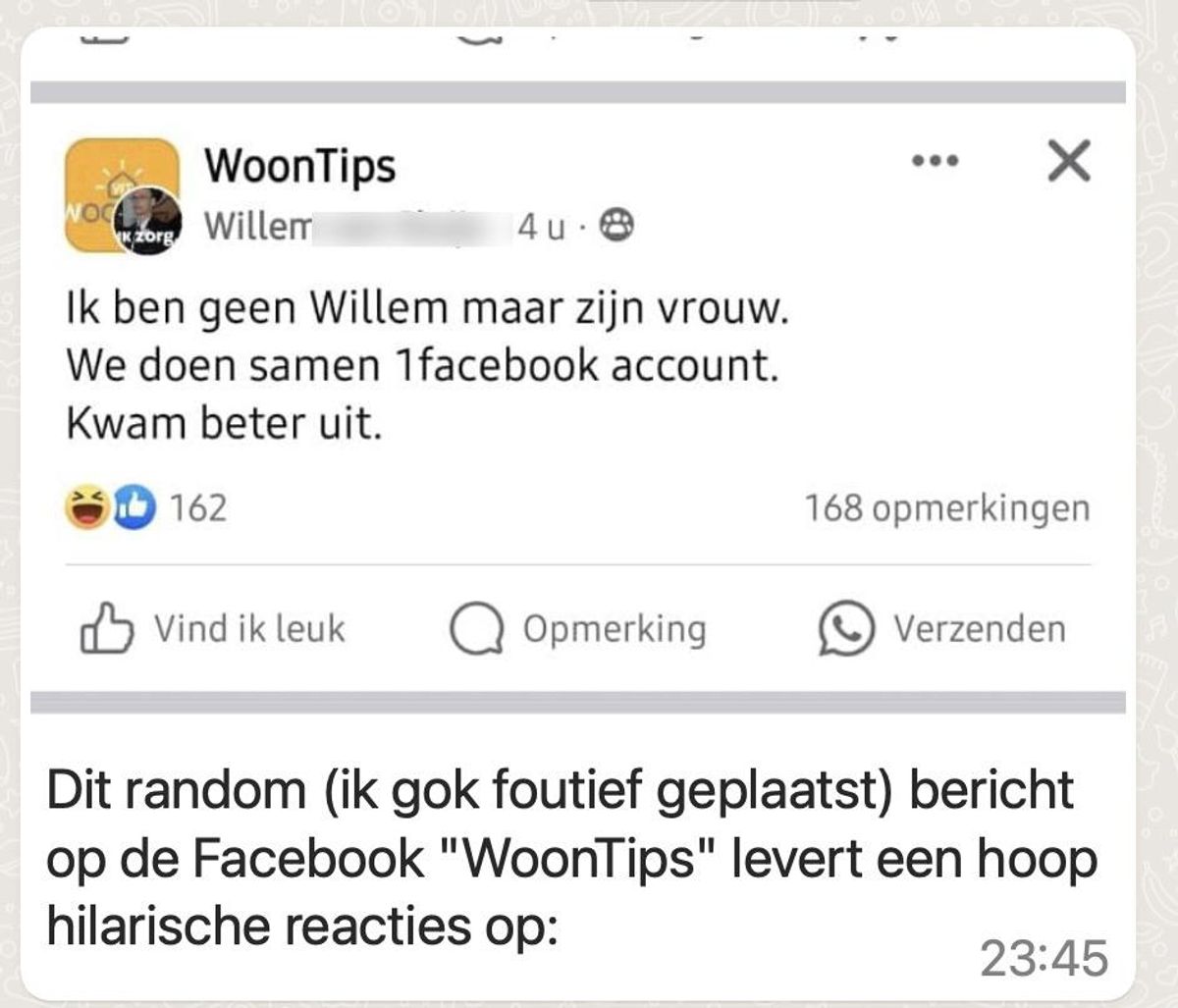The height and width of the screenshot is (1008, 1178).
Task: Click the group audience icon beside 4 u
Action: 616,227
